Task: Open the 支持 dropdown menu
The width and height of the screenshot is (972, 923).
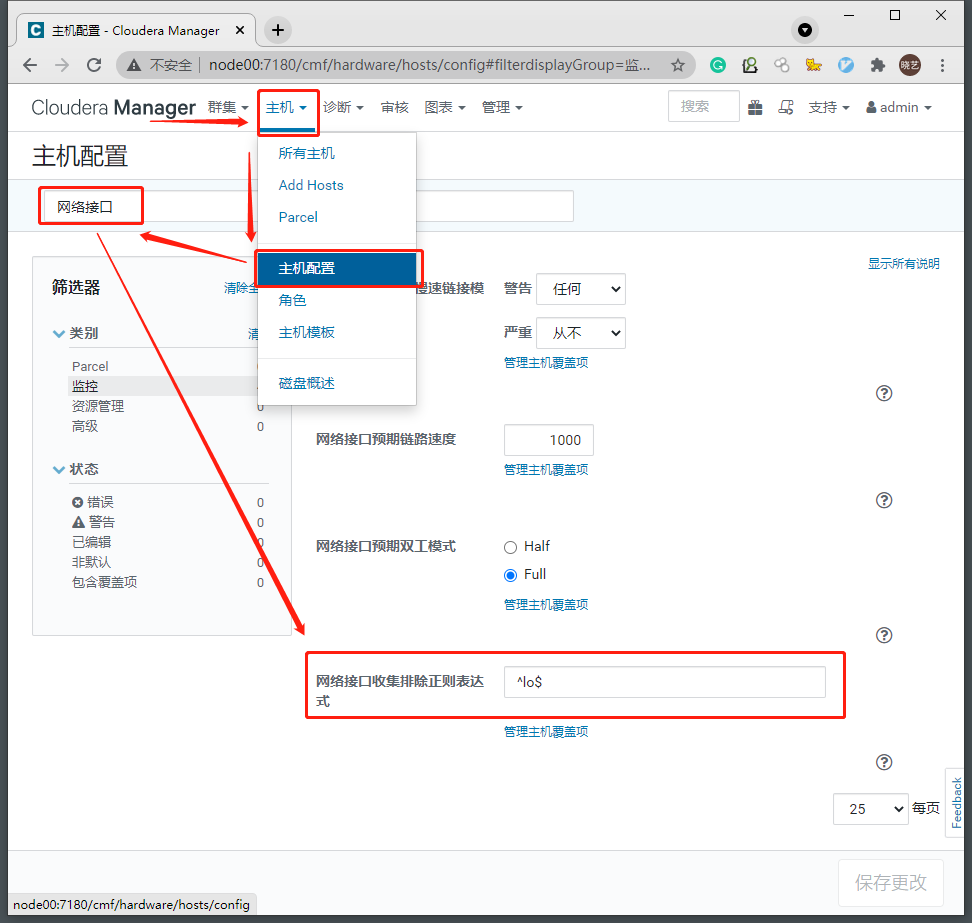Action: point(829,107)
